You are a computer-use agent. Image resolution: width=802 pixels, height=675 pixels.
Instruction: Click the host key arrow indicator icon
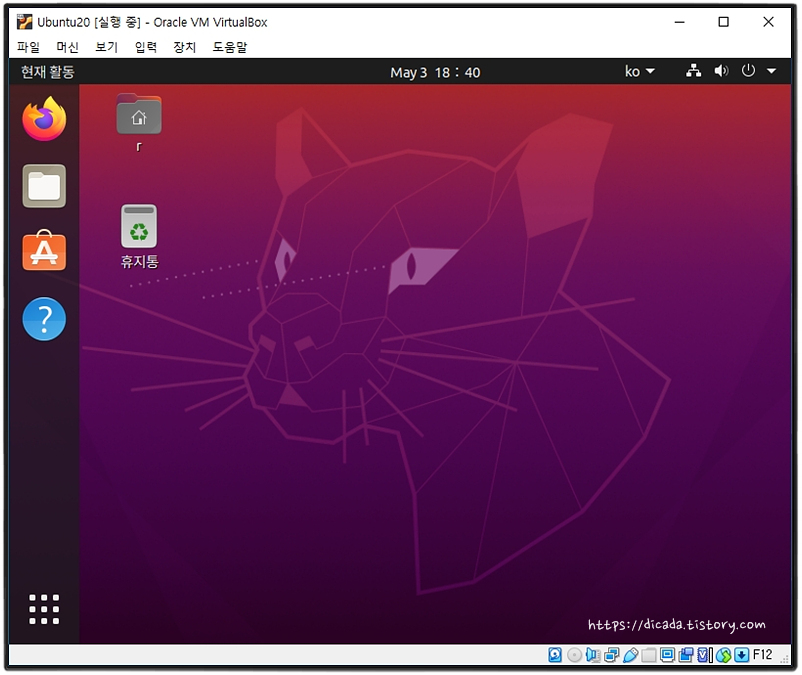tap(742, 655)
